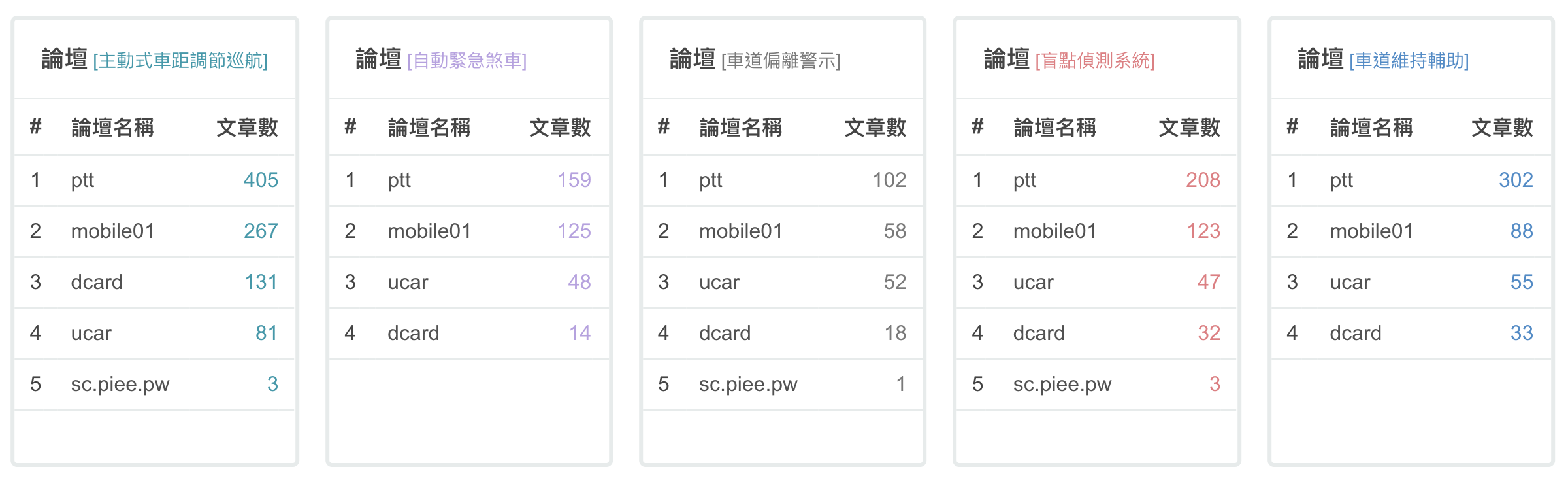Click the 車道偏離警示 forum panel title

(755, 60)
